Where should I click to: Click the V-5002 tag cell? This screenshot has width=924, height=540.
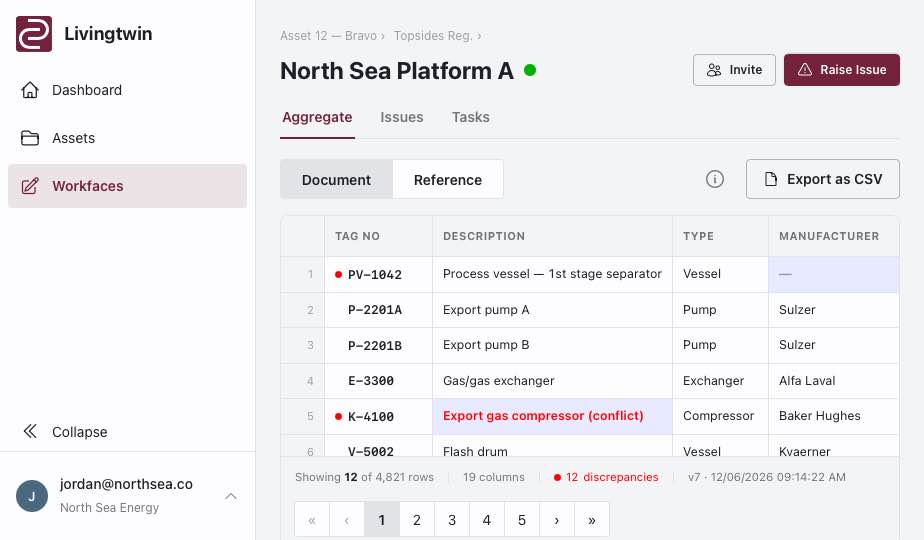coord(378,446)
